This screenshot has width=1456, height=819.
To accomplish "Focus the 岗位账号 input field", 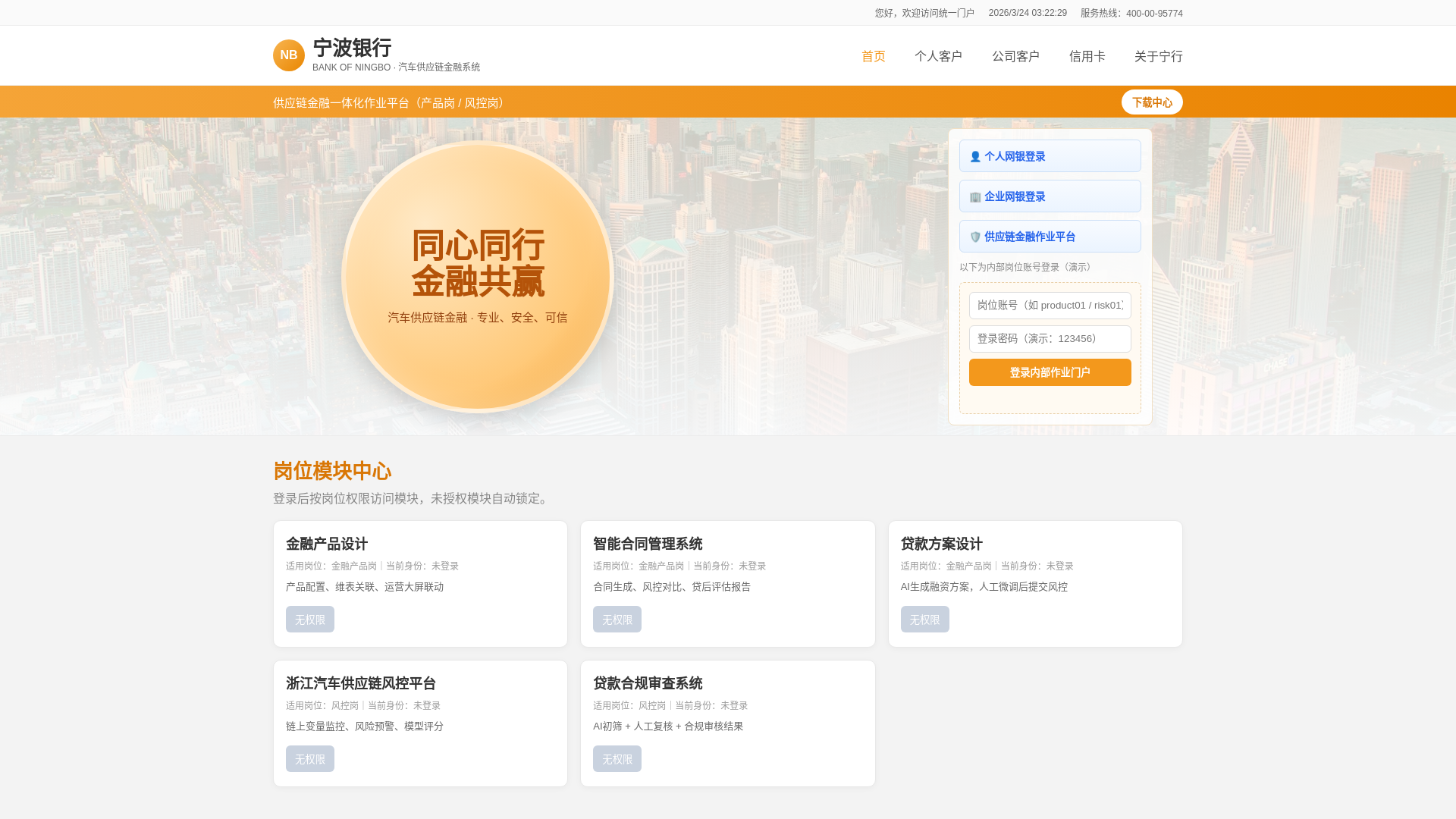I will pyautogui.click(x=1050, y=306).
